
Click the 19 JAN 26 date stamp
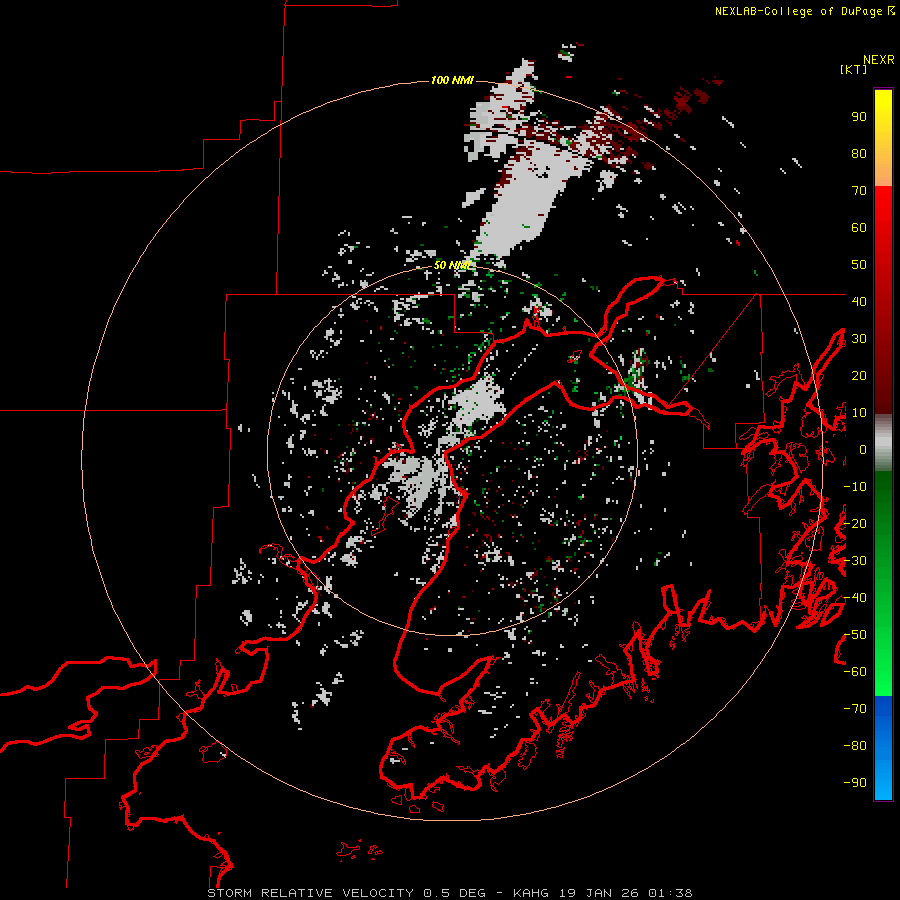pos(598,893)
